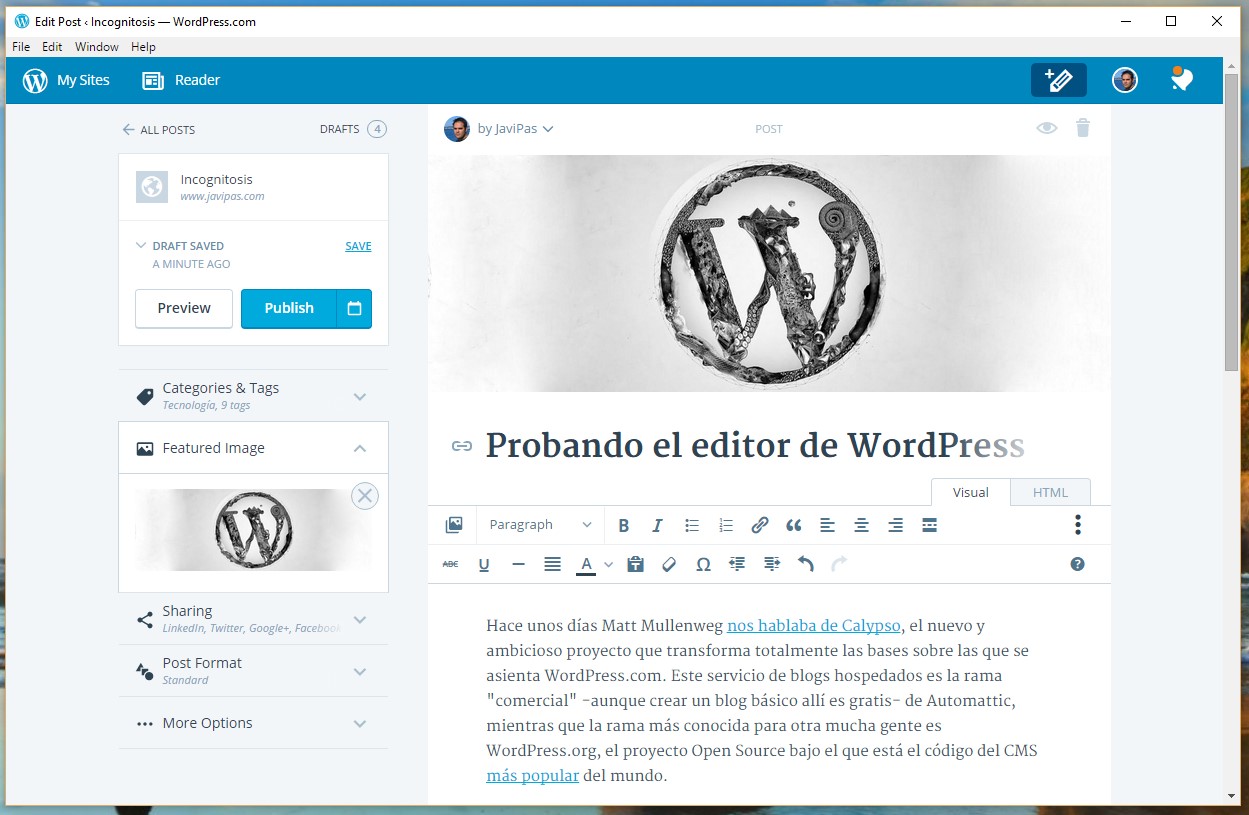Change author using the JaviPas dropdown

pyautogui.click(x=515, y=129)
